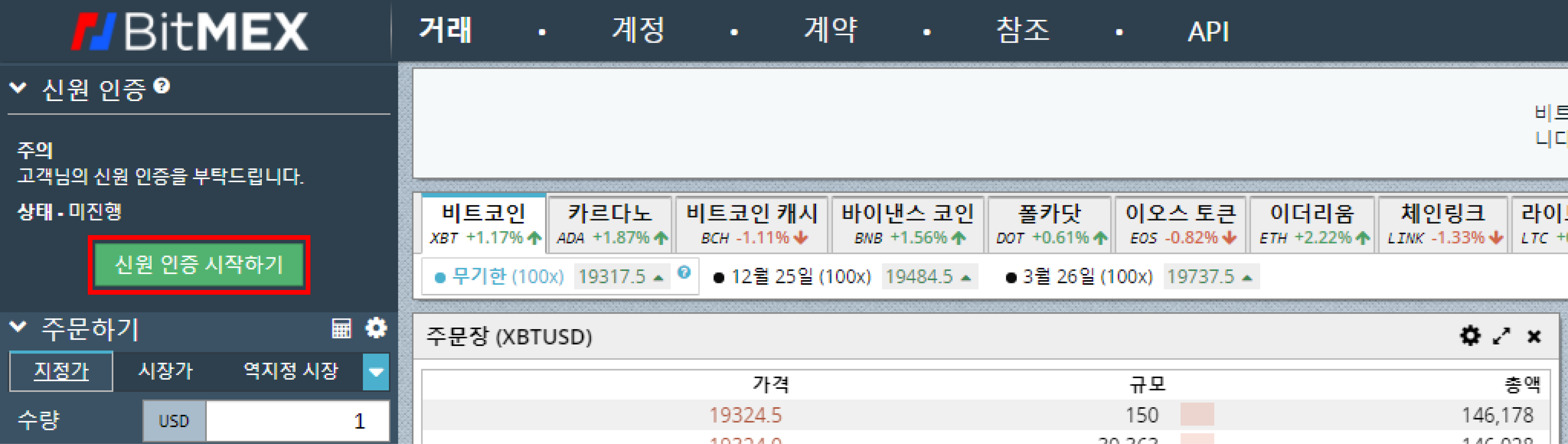
Task: Expand the 주문장 panel to fullscreen
Action: tap(1502, 336)
